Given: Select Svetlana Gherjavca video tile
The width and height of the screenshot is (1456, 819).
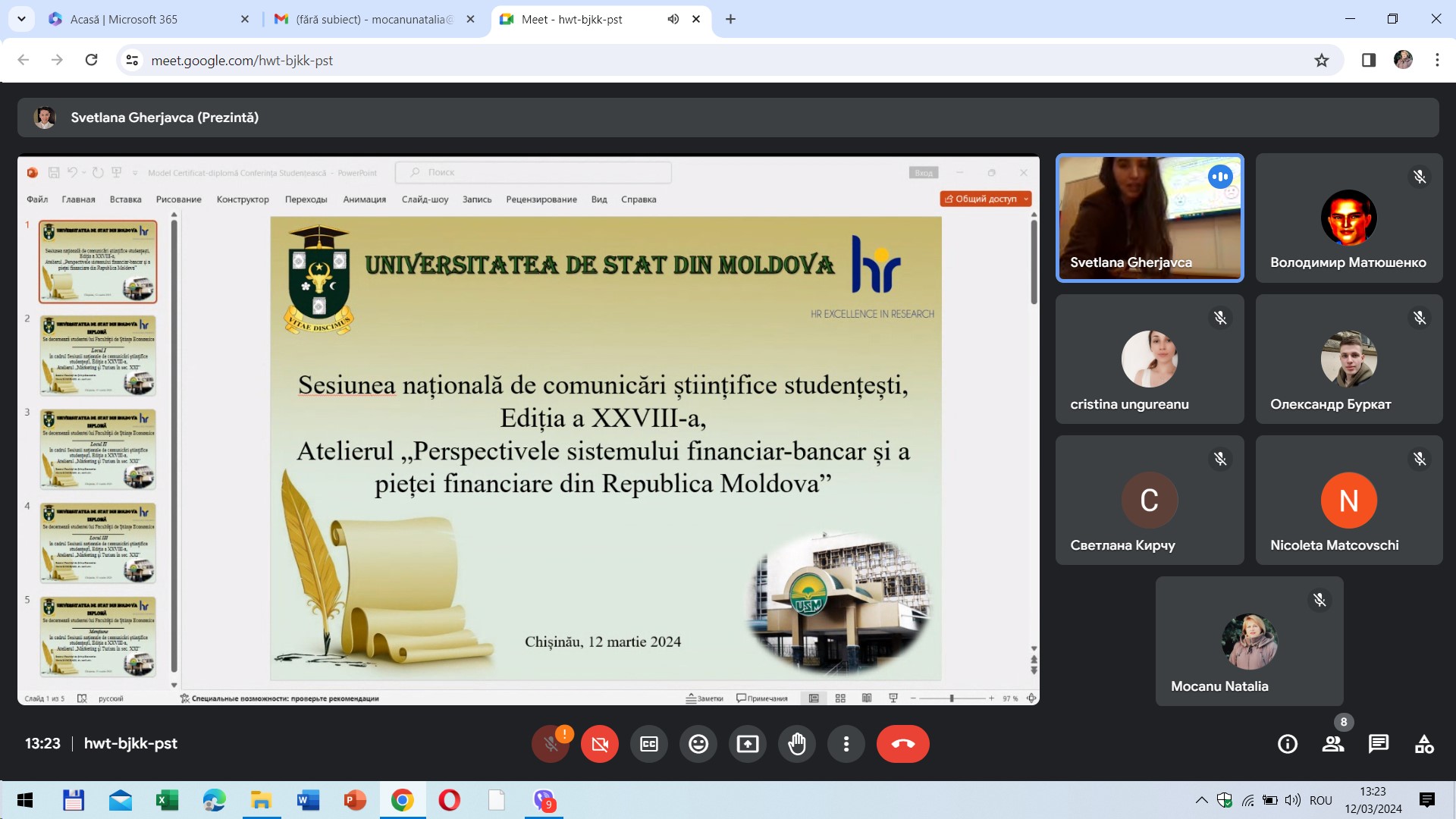Looking at the screenshot, I should (1150, 218).
